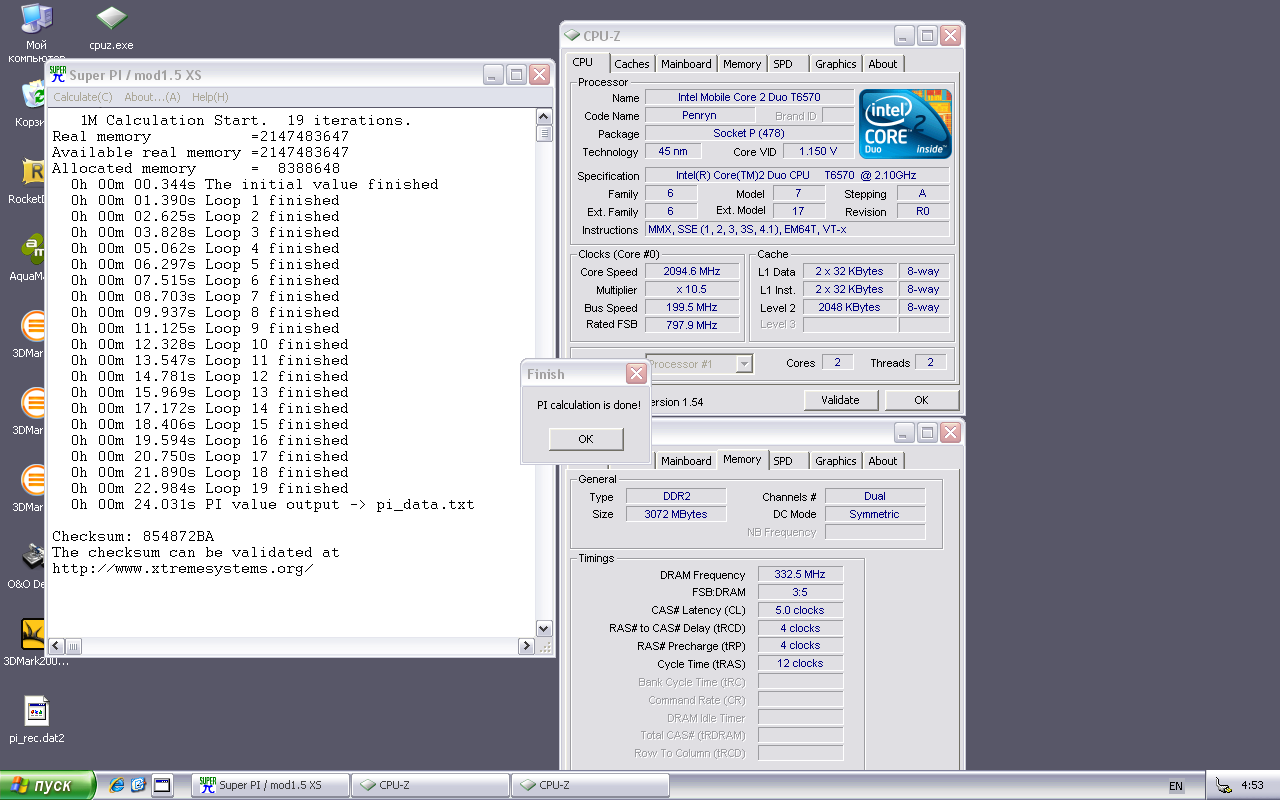The width and height of the screenshot is (1280, 800).
Task: Click the Multiplier value x 10.5
Action: (692, 290)
